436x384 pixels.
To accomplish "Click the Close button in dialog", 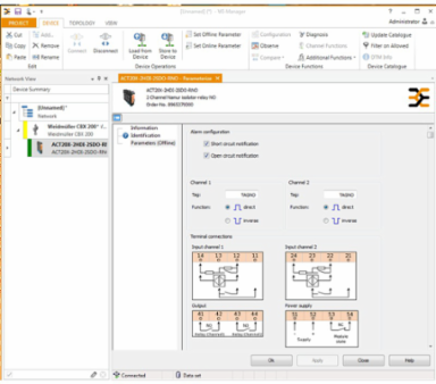I will click(363, 360).
